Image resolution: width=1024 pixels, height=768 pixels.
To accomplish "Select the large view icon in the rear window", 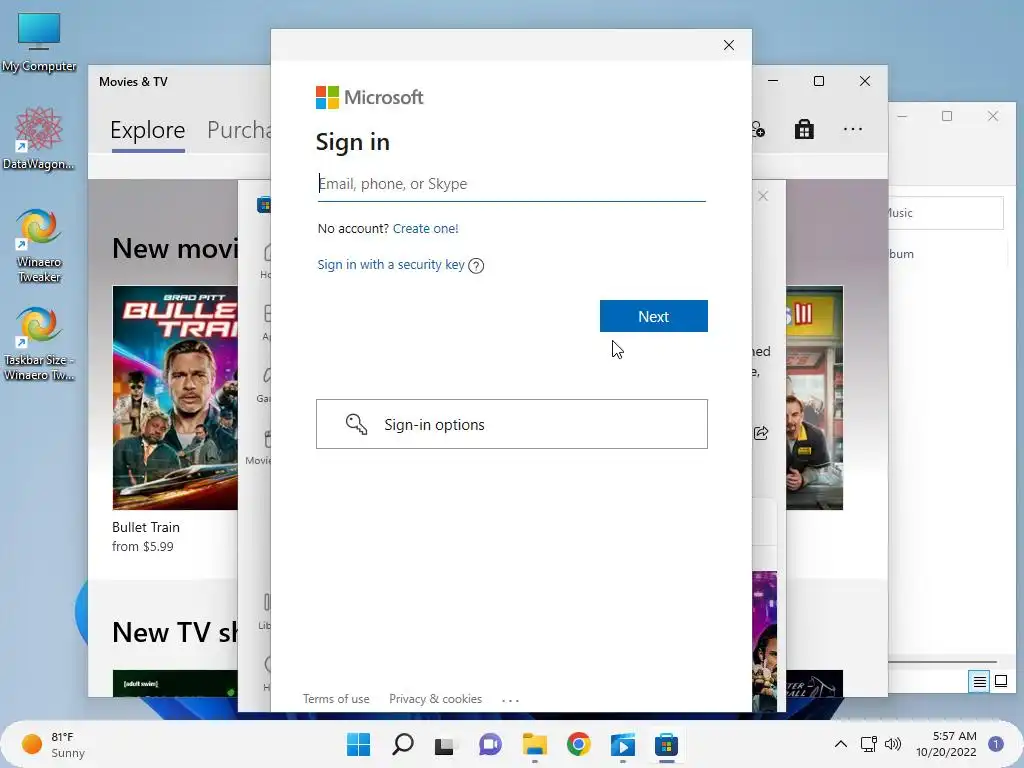I will 1000,682.
